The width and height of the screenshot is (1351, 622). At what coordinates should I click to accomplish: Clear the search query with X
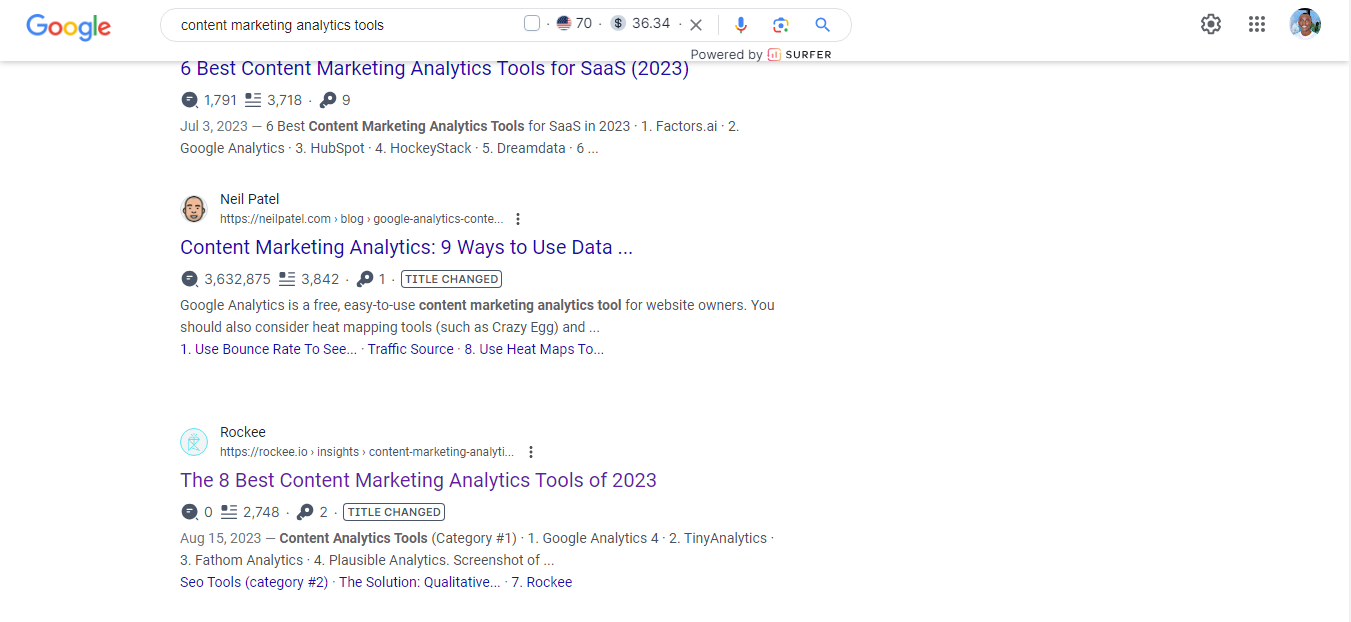[696, 25]
